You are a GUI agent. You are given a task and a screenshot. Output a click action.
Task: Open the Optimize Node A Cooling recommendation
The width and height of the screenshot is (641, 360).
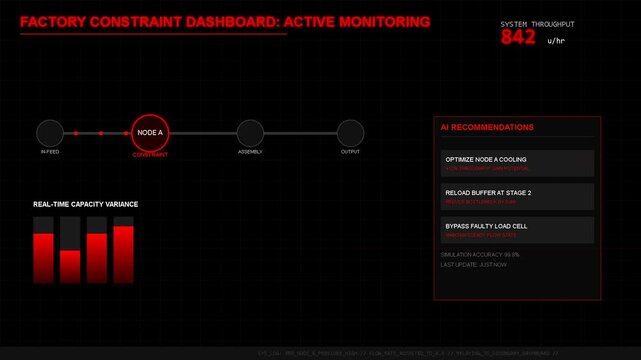point(517,163)
